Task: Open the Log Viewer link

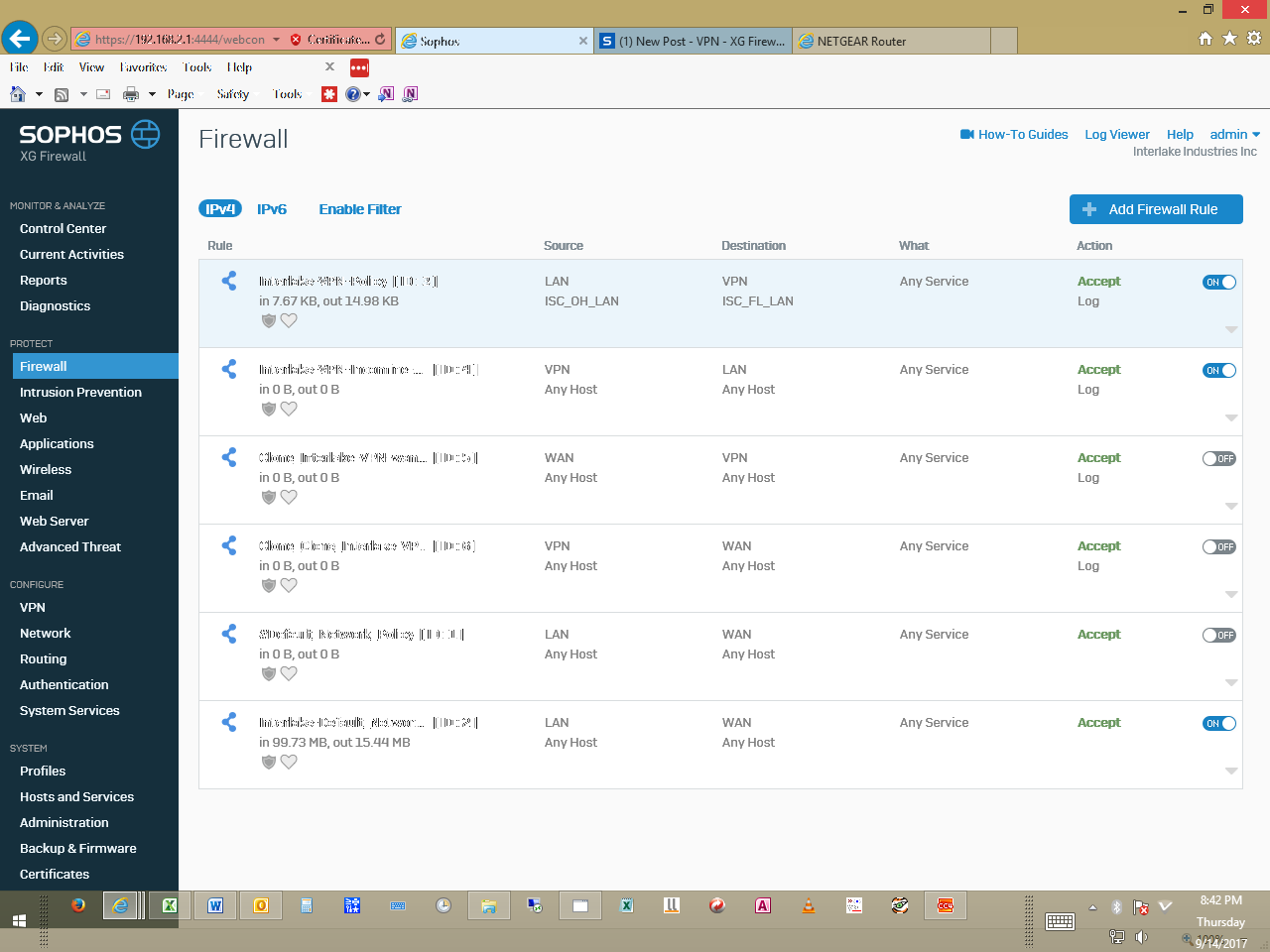Action: pyautogui.click(x=1117, y=134)
